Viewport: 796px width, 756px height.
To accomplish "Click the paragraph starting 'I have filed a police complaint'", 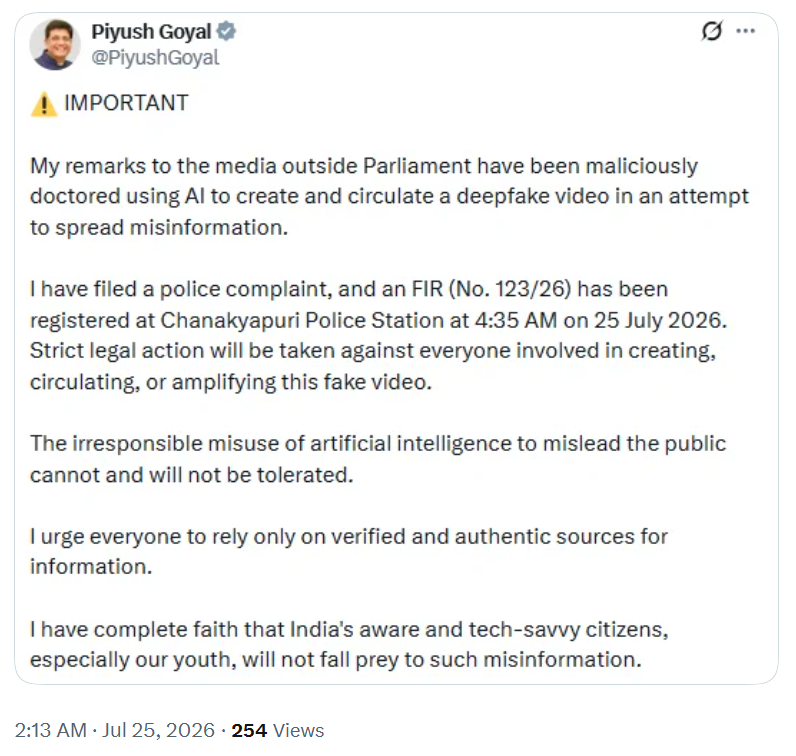I will [x=378, y=336].
